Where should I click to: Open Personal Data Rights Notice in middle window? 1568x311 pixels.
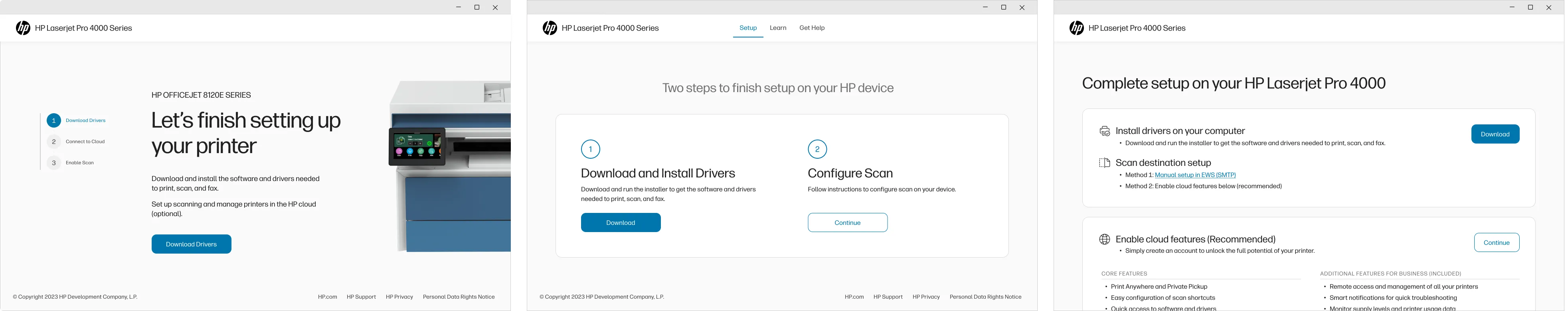point(985,297)
